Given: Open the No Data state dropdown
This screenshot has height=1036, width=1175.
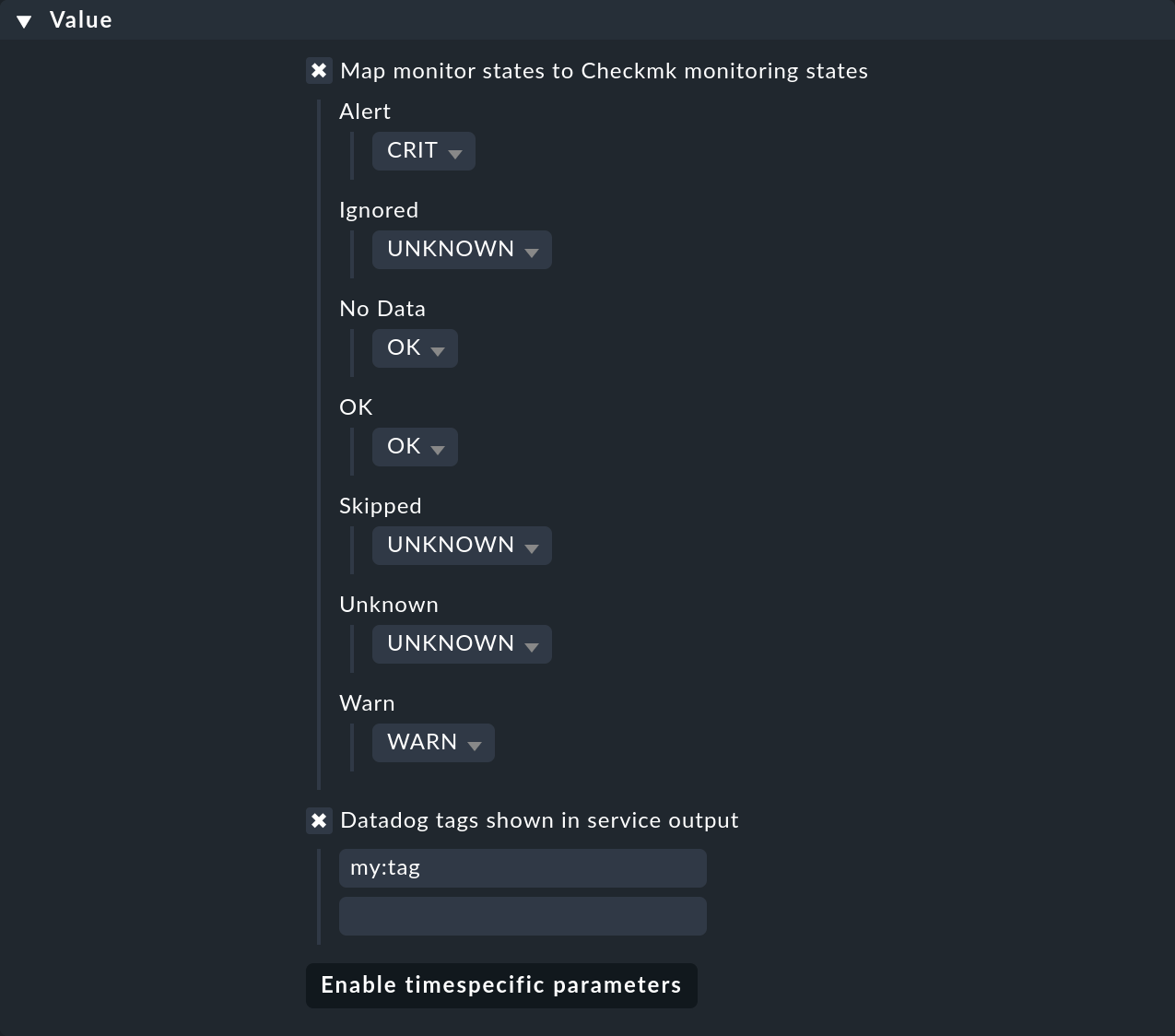Looking at the screenshot, I should coord(414,347).
